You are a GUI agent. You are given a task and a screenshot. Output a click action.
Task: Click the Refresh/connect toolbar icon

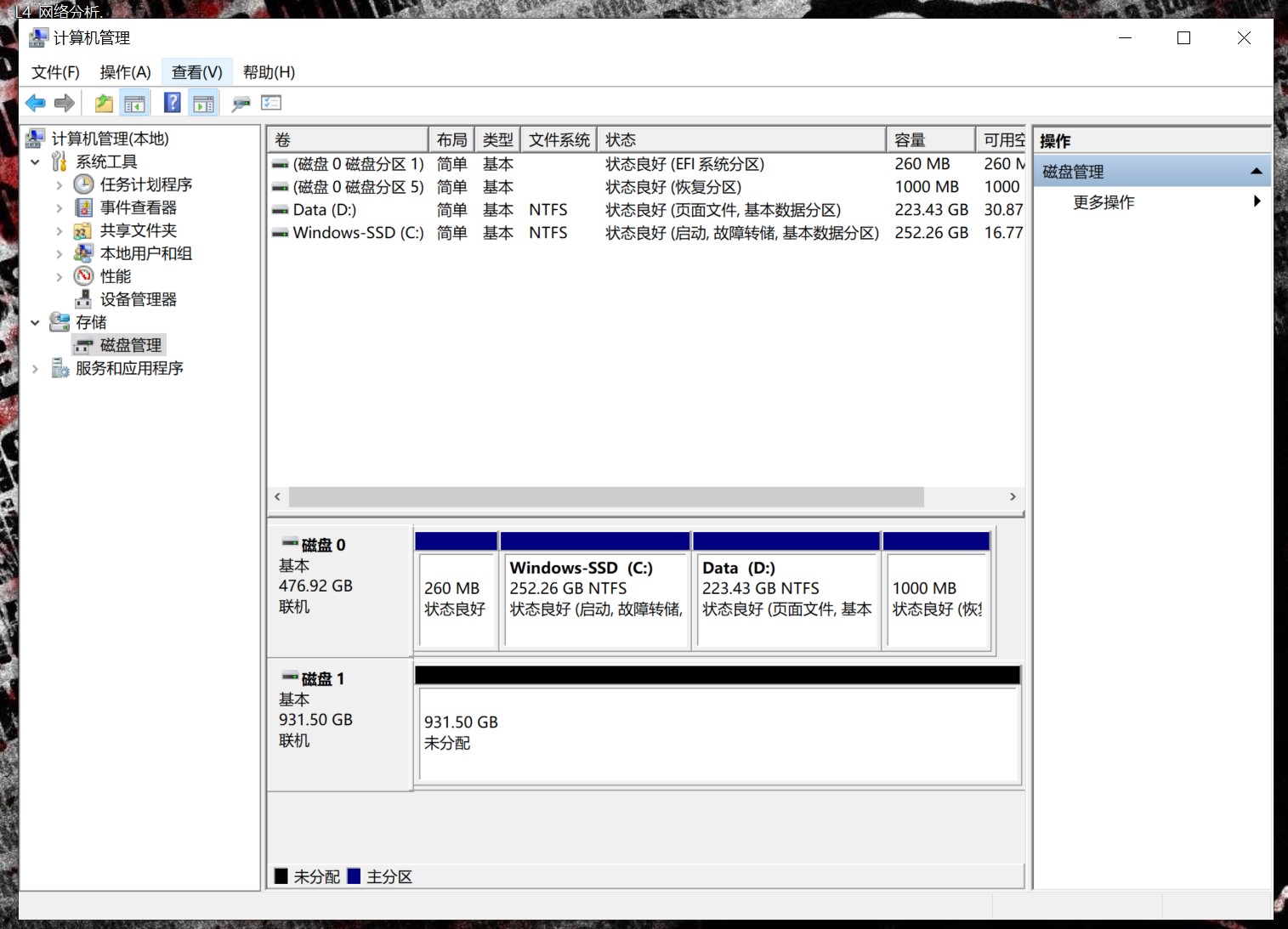[x=241, y=104]
